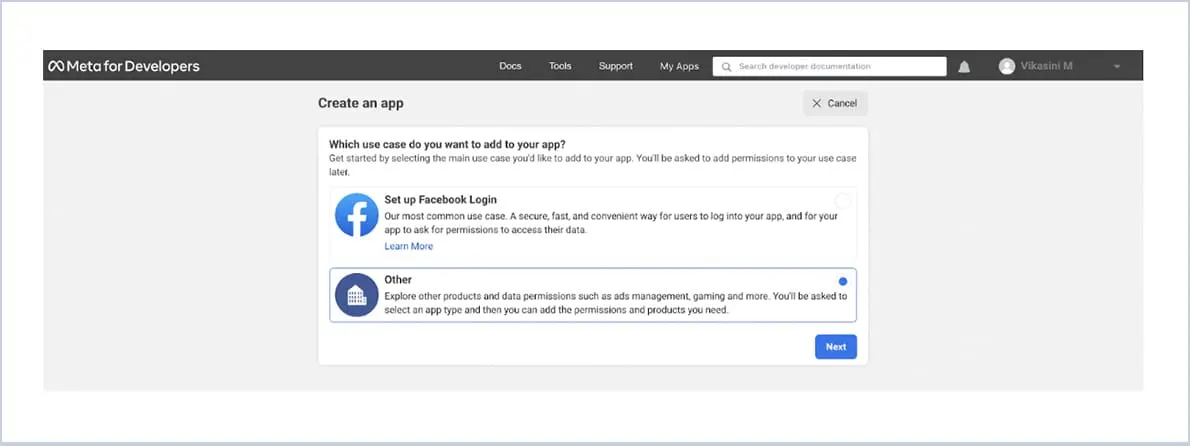Select the Set up Facebook Login radio button
The image size is (1190, 446).
pos(842,201)
